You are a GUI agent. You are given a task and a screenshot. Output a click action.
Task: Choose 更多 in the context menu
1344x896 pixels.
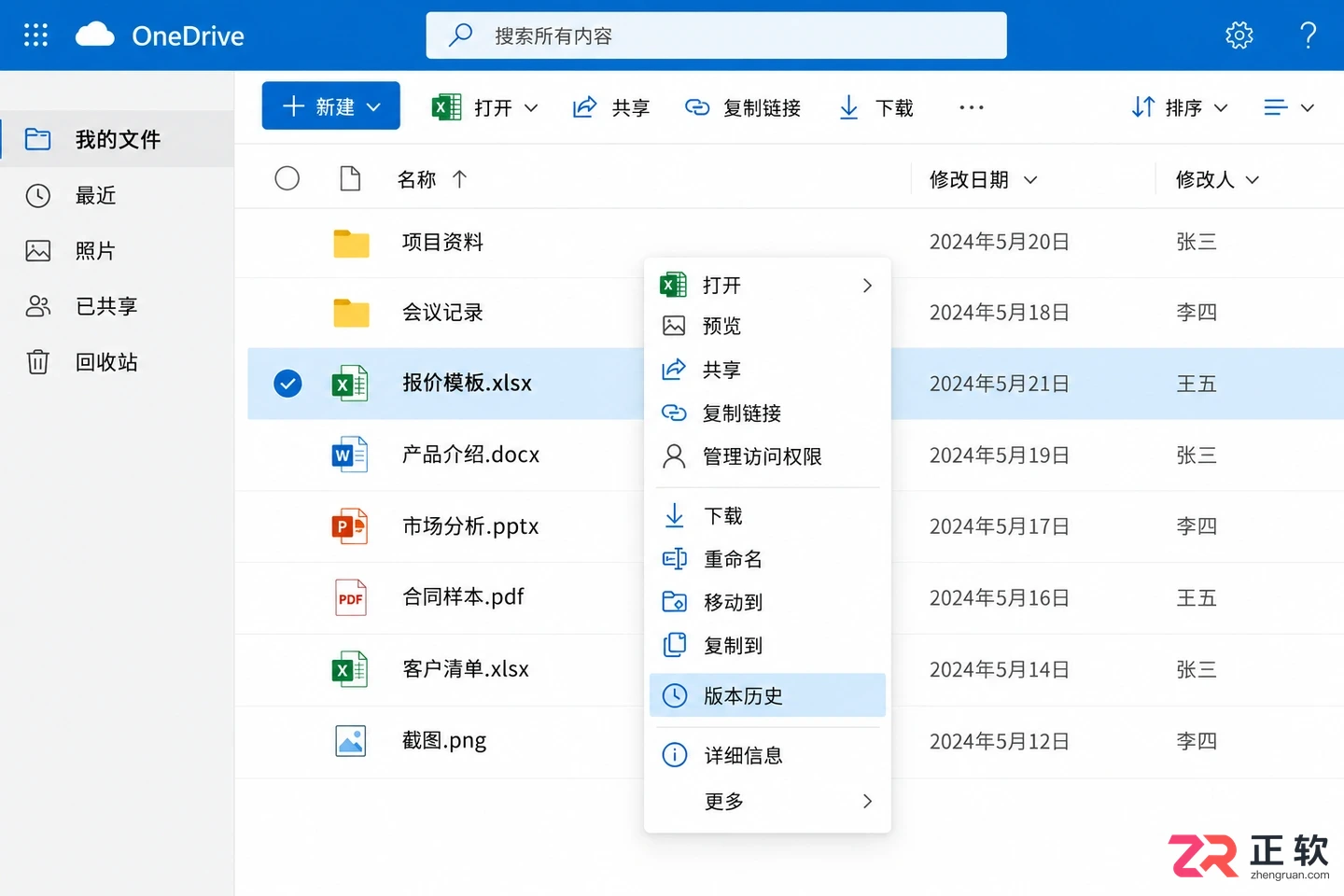pyautogui.click(x=767, y=801)
